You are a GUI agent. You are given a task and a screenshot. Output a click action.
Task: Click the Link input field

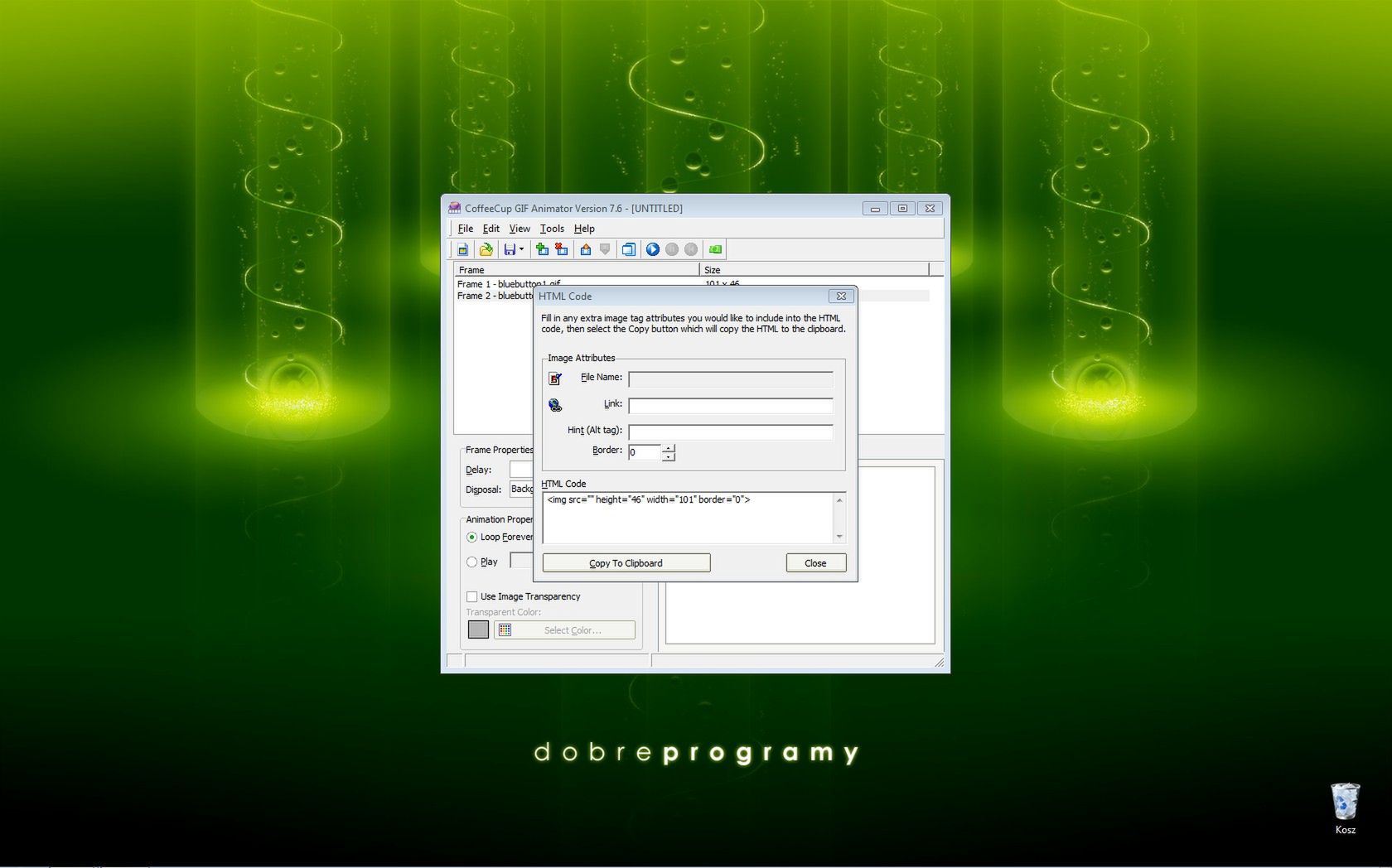(731, 406)
